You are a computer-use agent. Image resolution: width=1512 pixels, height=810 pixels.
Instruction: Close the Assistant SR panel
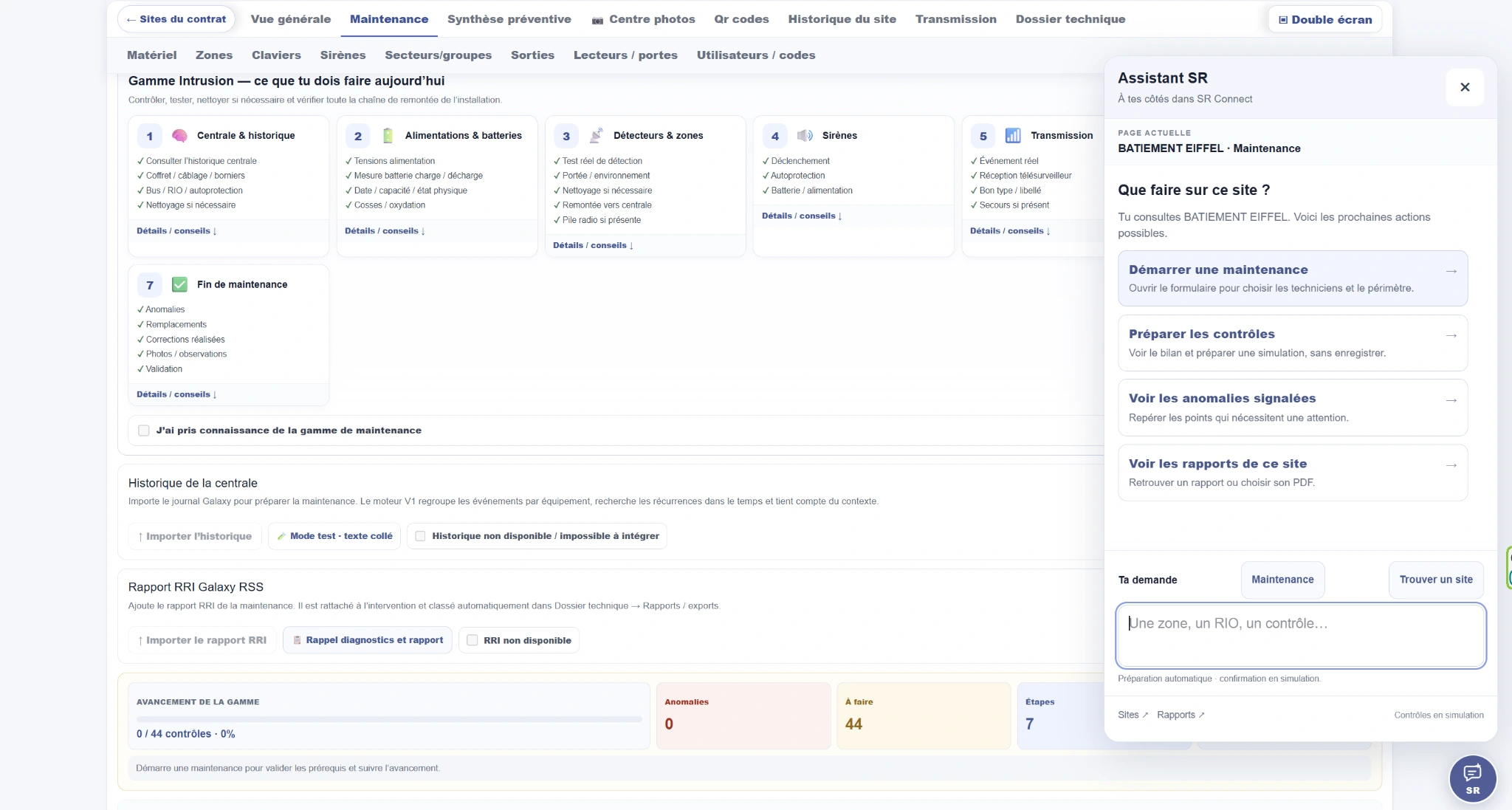1465,87
